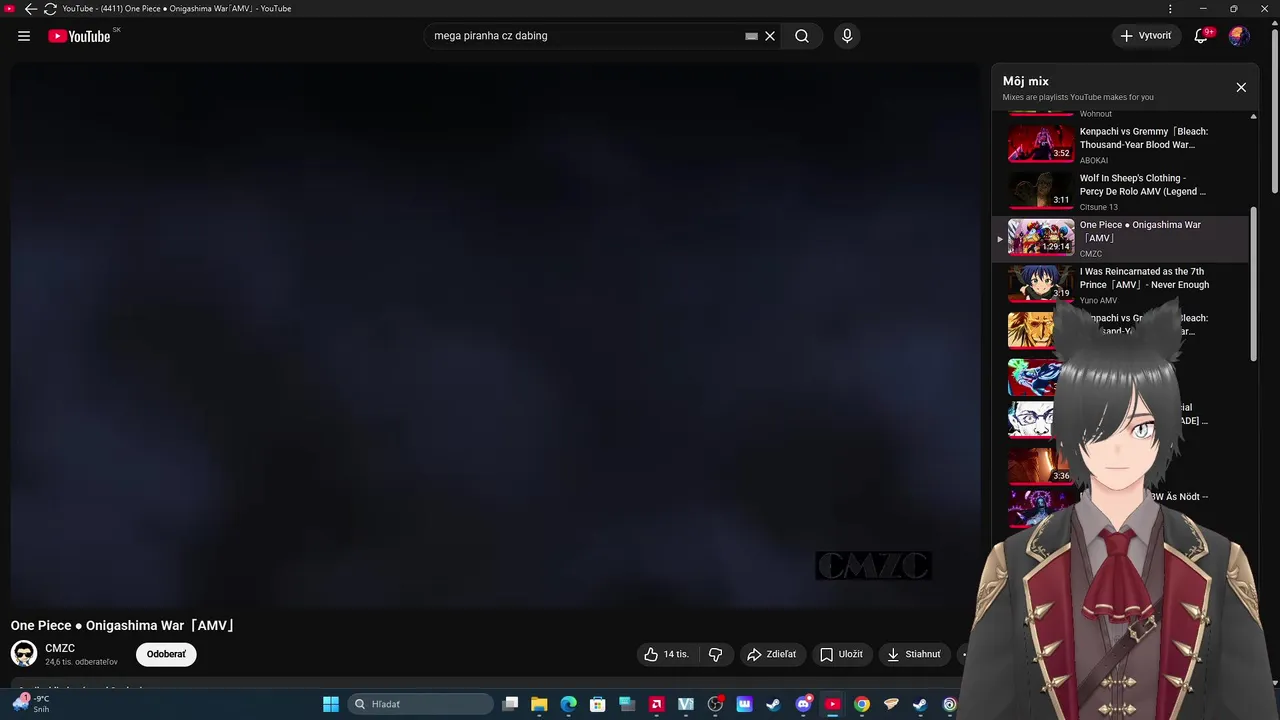Open the Vytvoriť create menu
Screen dimensions: 1280x720
click(x=1146, y=36)
